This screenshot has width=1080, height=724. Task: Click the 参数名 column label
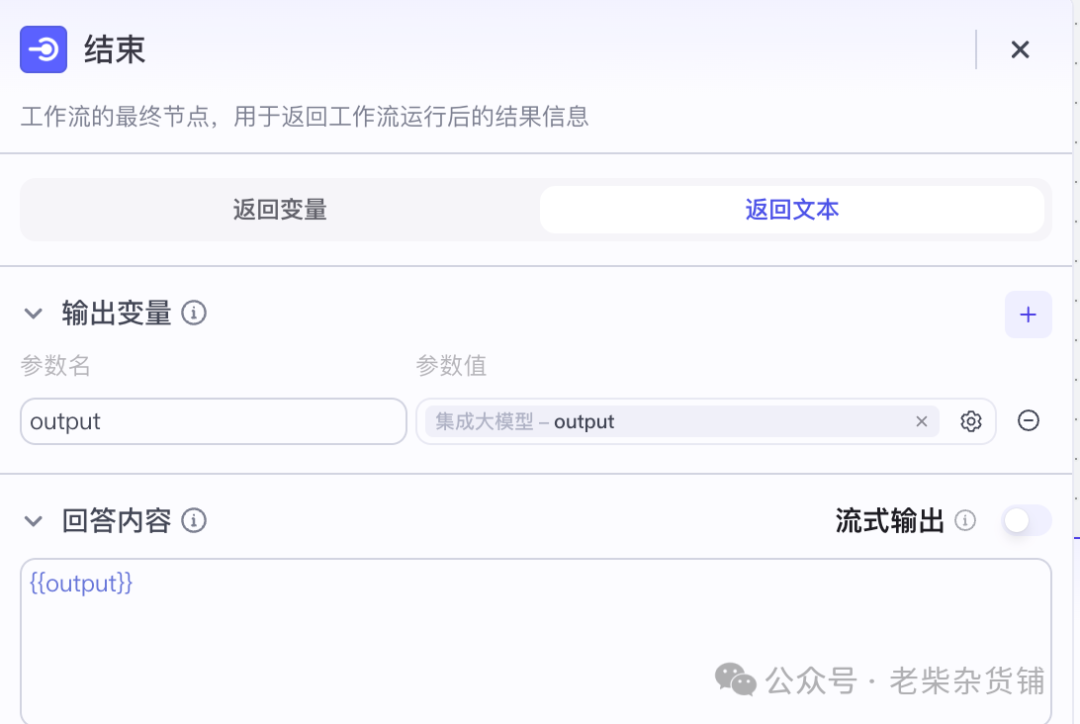tap(55, 366)
